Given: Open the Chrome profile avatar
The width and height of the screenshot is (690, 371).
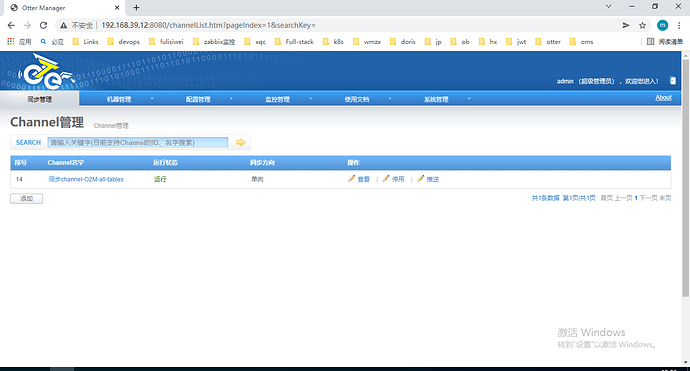Looking at the screenshot, I should 662,26.
